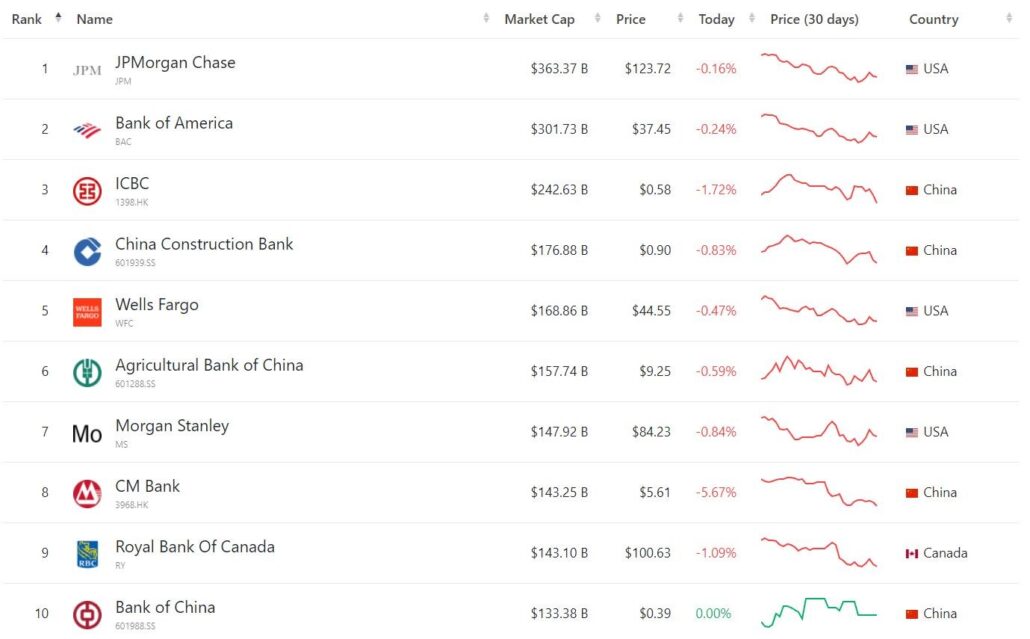Open the Today column sort control
Viewport: 1030px width, 639px height.
pos(754,18)
